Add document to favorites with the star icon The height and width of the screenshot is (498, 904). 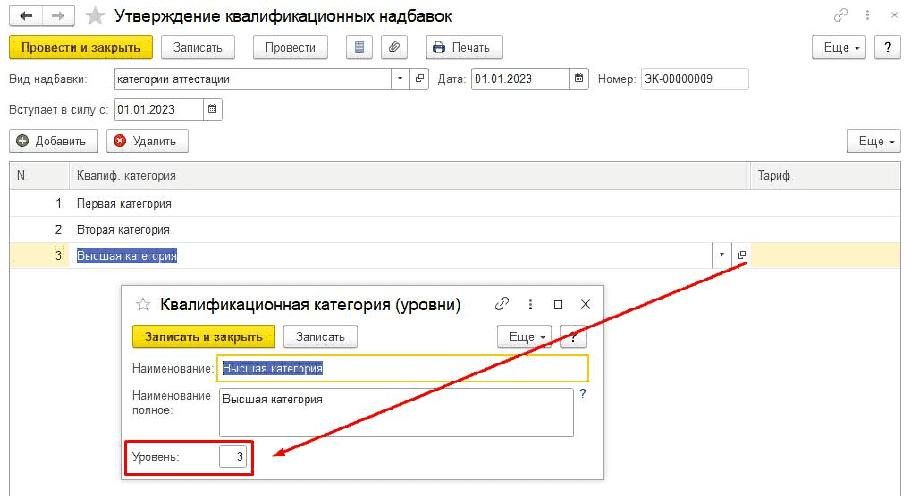tap(95, 16)
